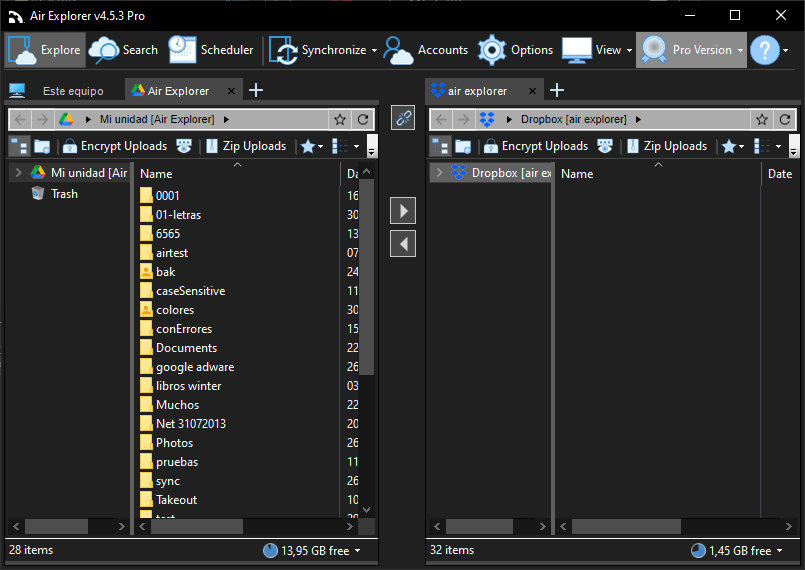The image size is (805, 570).
Task: Open the 1,45 GB free space dropdown
Action: pyautogui.click(x=737, y=551)
